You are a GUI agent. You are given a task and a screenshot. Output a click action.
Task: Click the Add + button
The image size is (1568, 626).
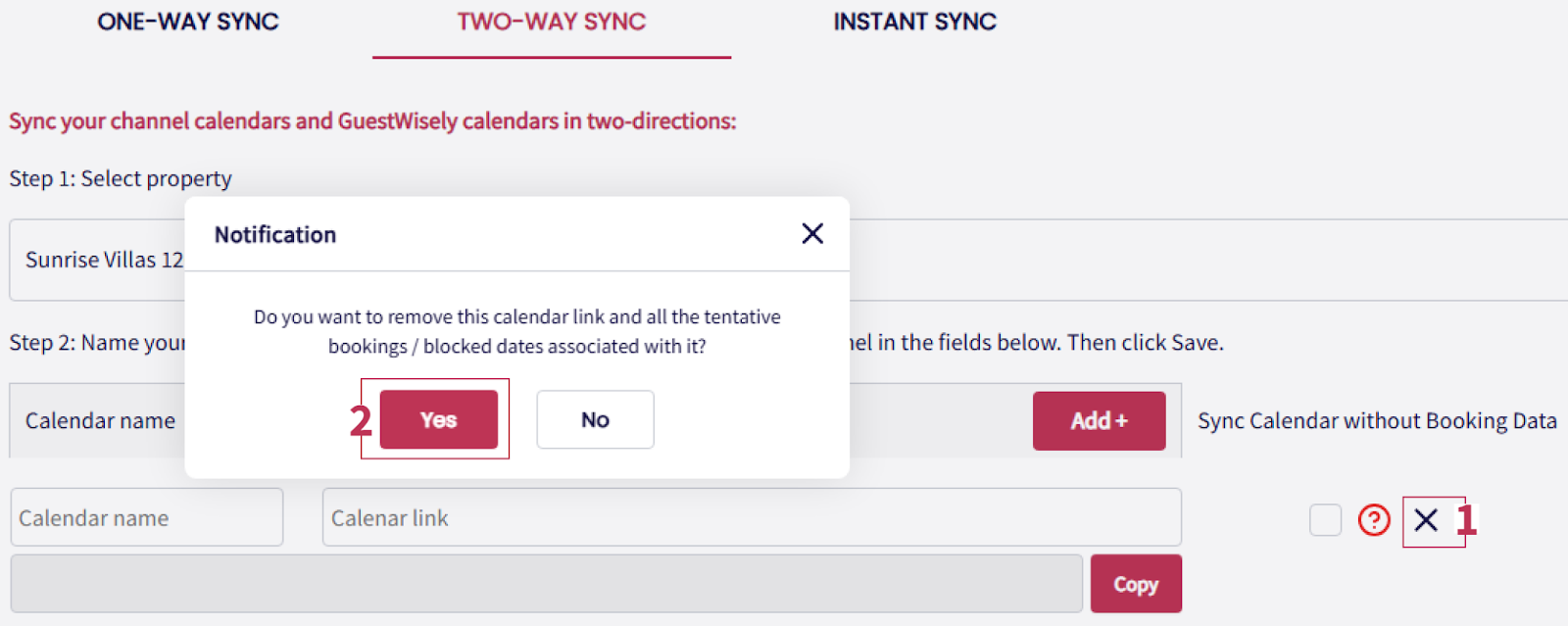coord(1099,420)
